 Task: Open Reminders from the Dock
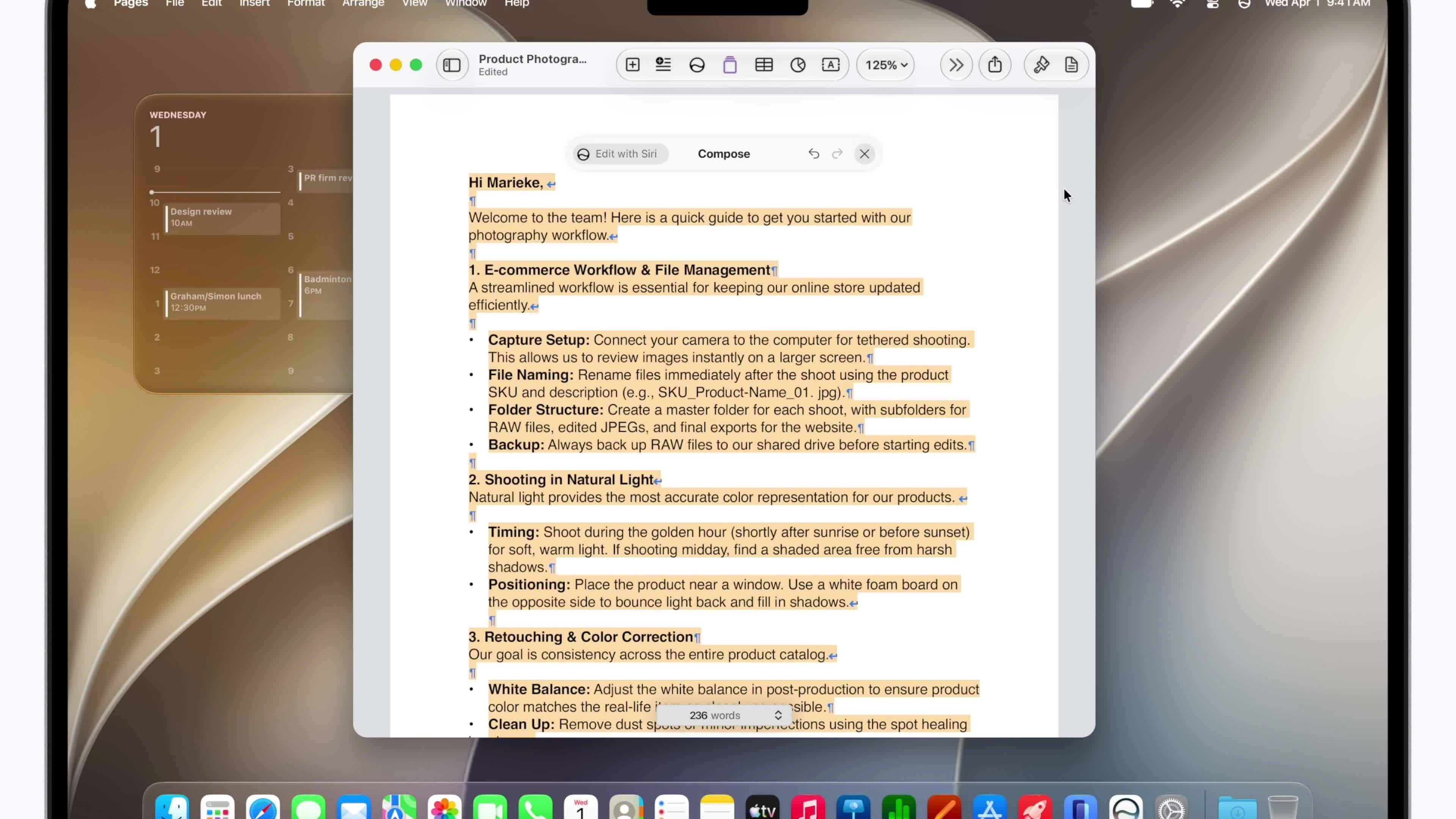point(672,808)
